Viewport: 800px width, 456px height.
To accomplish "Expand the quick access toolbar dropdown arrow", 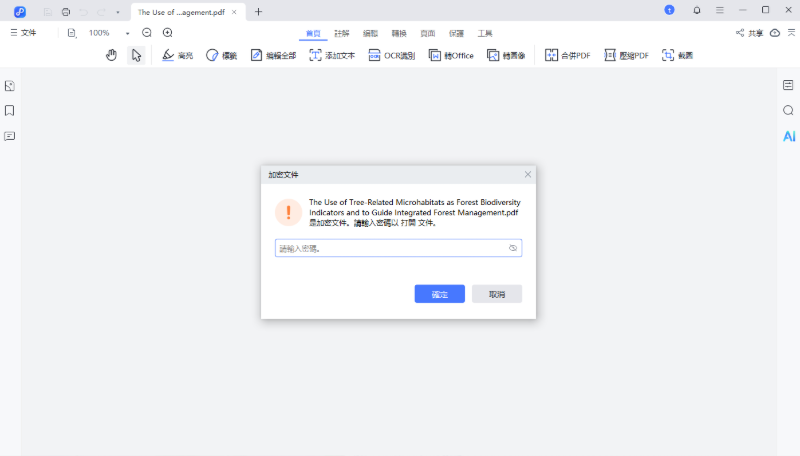I will 118,11.
